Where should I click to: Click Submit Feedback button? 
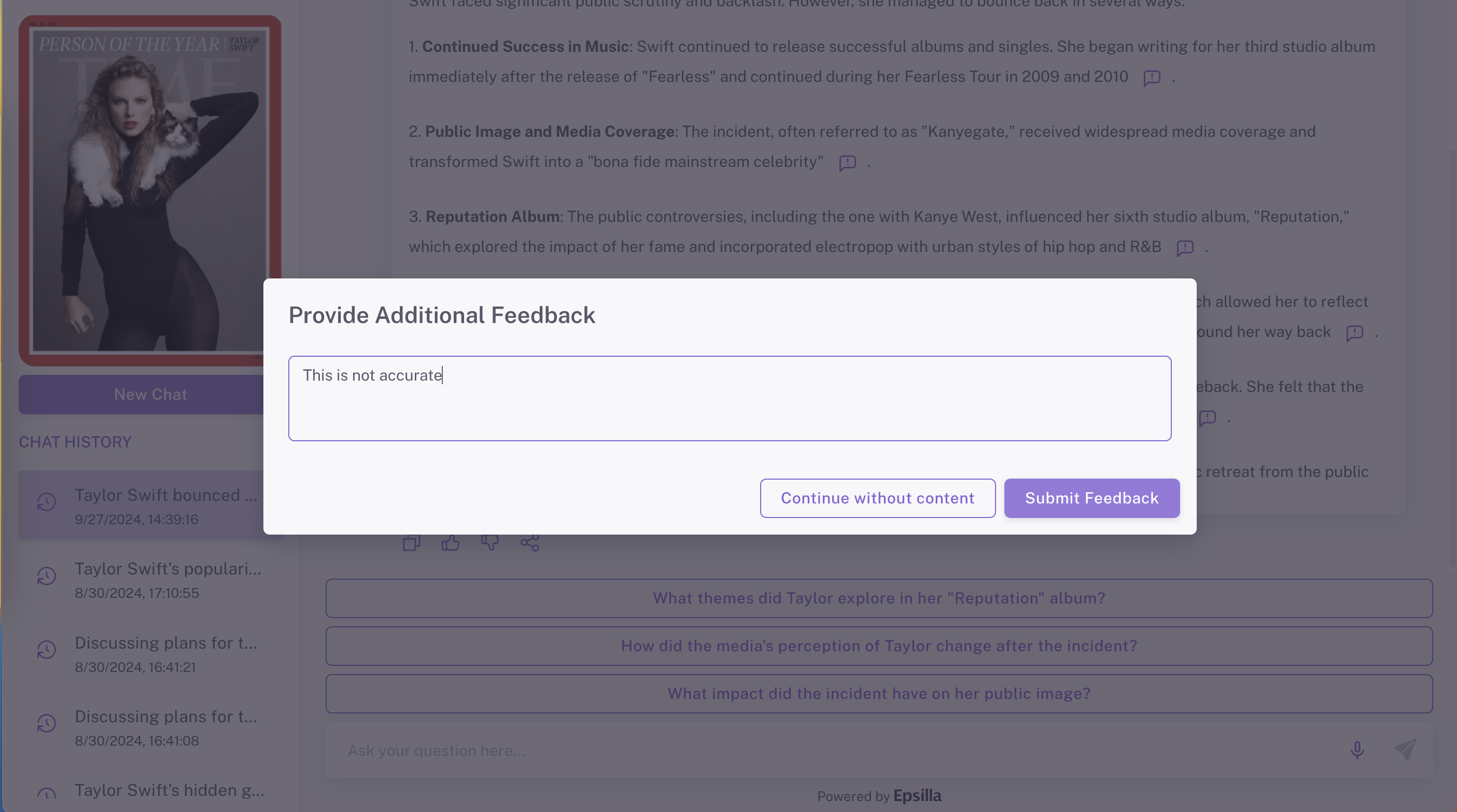coord(1091,498)
